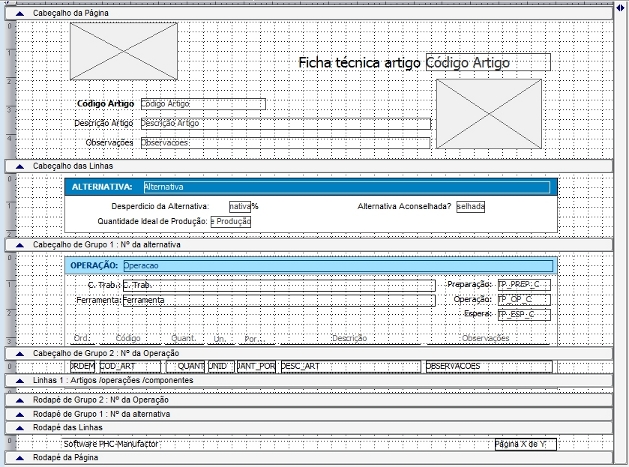Collapse the Linhas 1 Artigos band
The image size is (629, 467).
[x=20, y=380]
